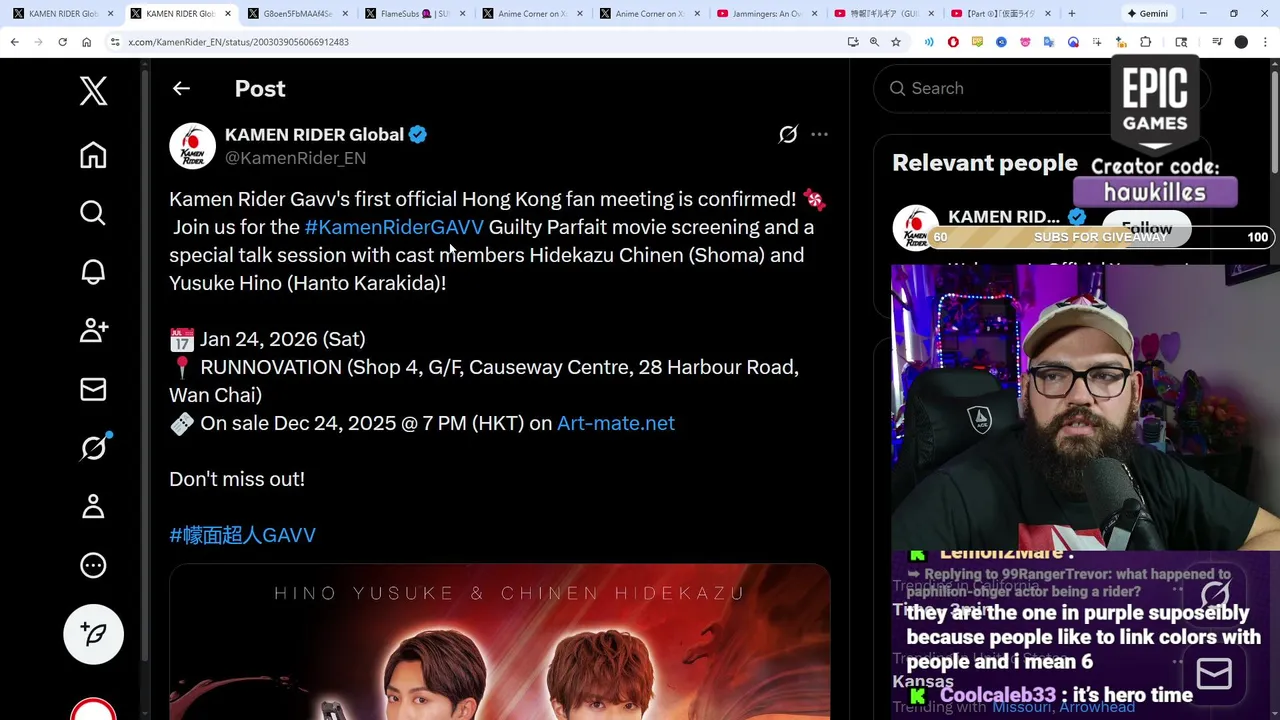Switch to the Jammingers YouTube tab

click(766, 14)
